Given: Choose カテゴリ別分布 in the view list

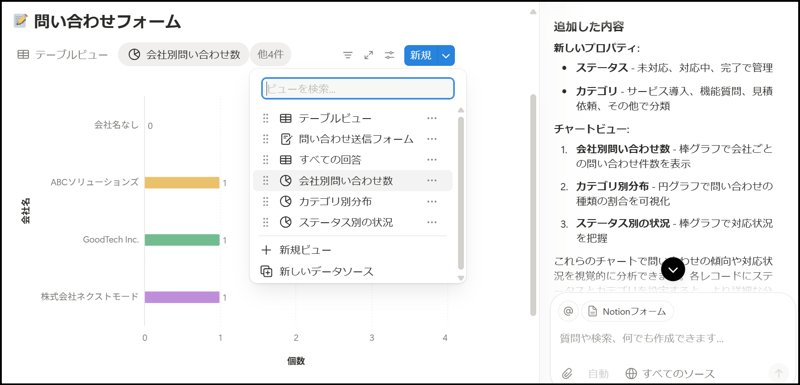Looking at the screenshot, I should point(353,201).
